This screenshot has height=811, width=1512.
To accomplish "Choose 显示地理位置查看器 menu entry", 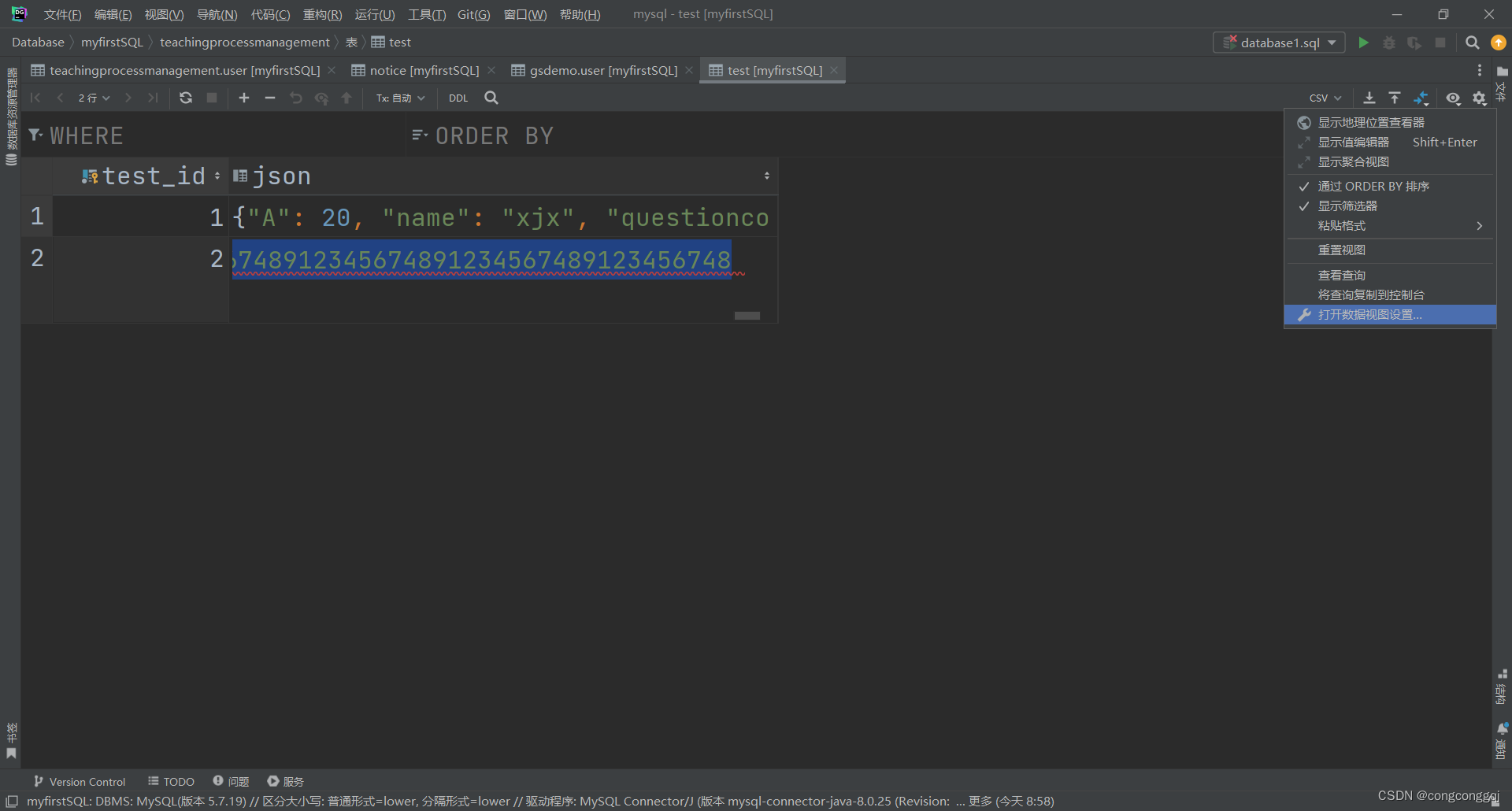I will (x=1390, y=123).
